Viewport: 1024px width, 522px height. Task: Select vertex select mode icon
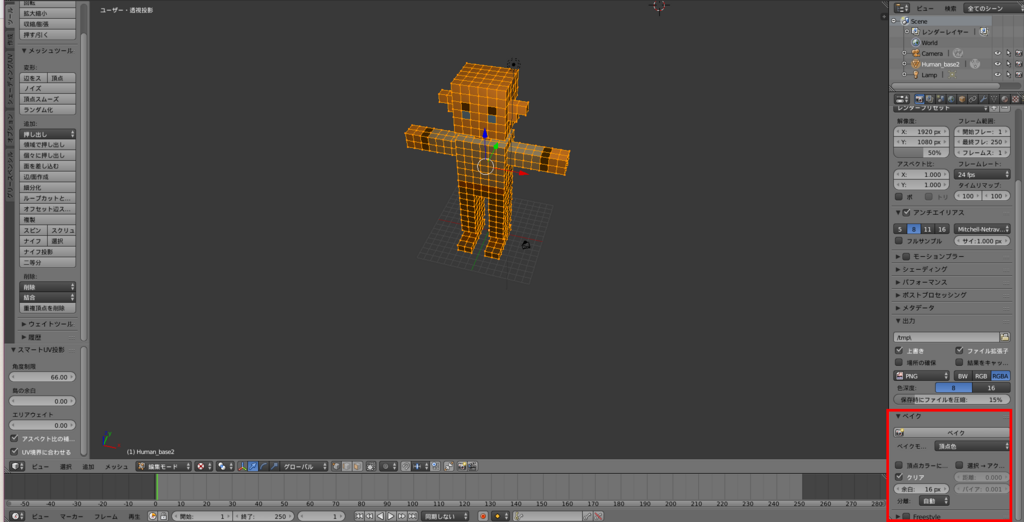pos(336,466)
